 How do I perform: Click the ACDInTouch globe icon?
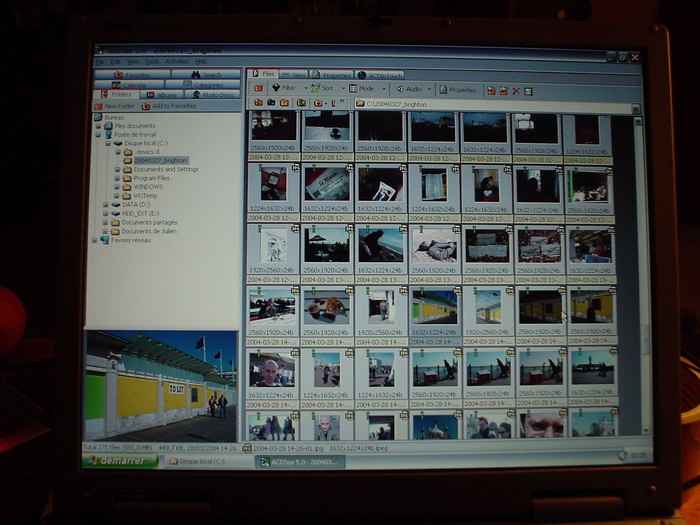(x=362, y=75)
